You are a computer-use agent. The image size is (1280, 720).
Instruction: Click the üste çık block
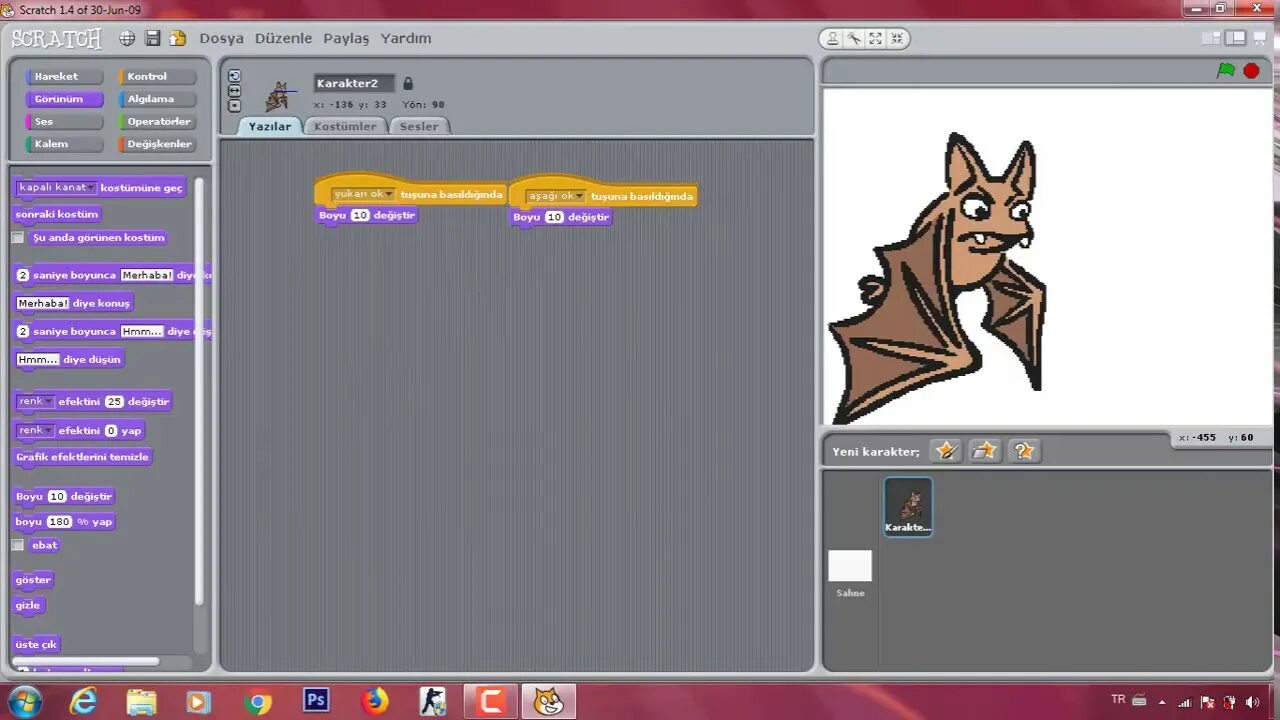click(37, 644)
